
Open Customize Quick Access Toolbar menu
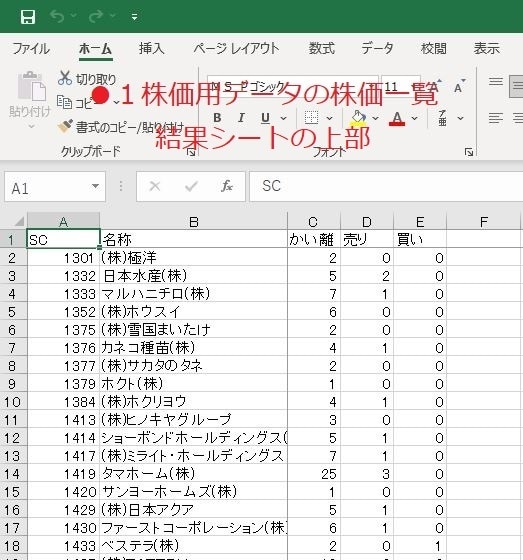pos(135,17)
